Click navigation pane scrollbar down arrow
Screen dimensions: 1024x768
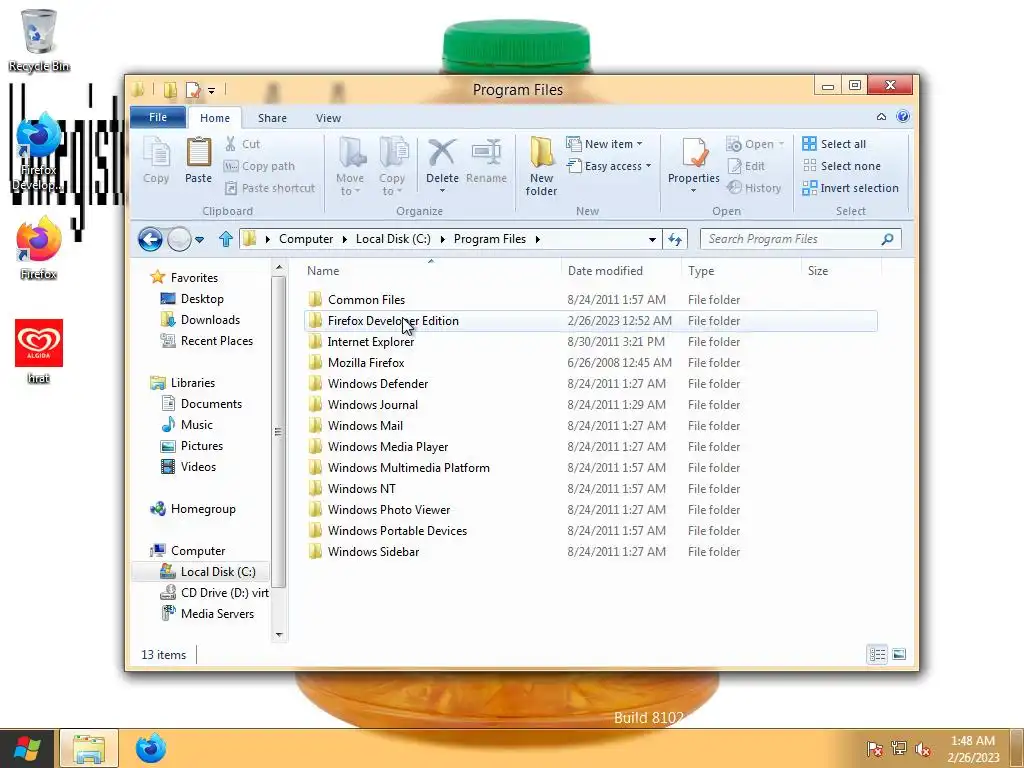coord(279,635)
